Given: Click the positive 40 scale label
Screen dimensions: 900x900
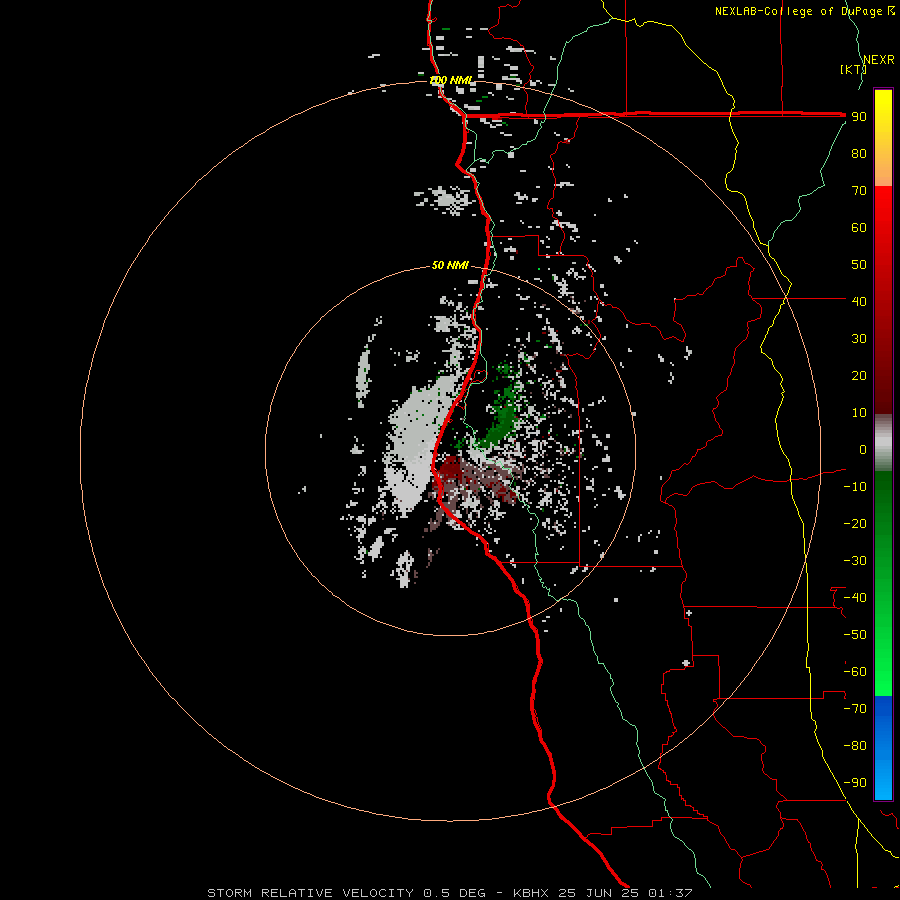Looking at the screenshot, I should pyautogui.click(x=859, y=301).
